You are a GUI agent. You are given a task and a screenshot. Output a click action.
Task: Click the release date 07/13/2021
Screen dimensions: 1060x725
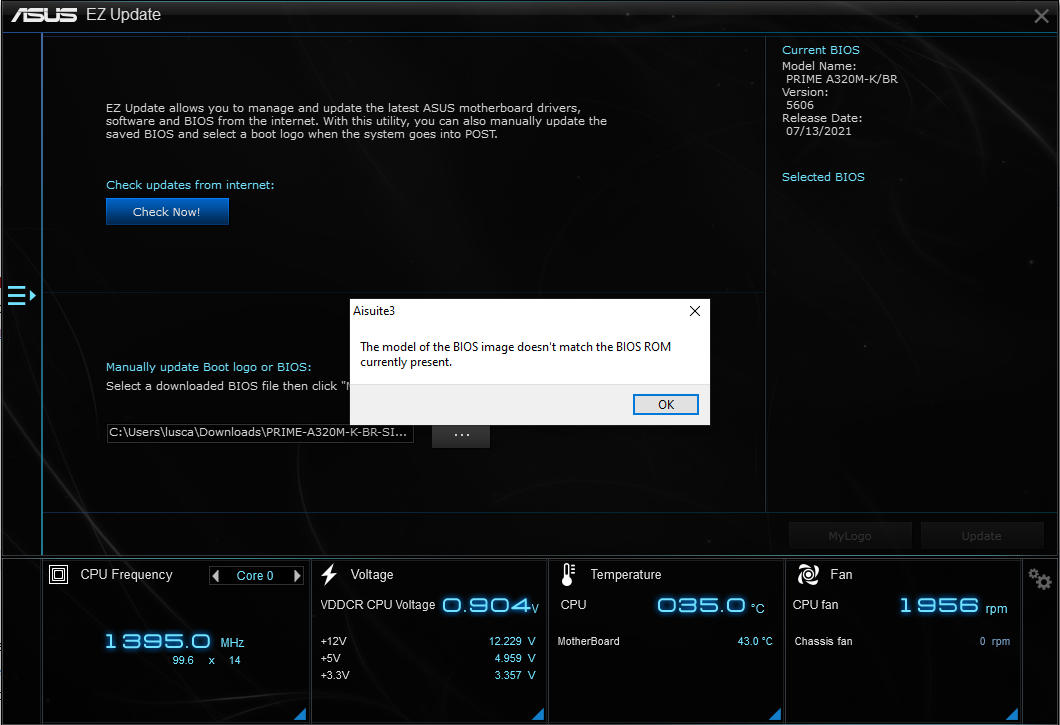pyautogui.click(x=819, y=131)
